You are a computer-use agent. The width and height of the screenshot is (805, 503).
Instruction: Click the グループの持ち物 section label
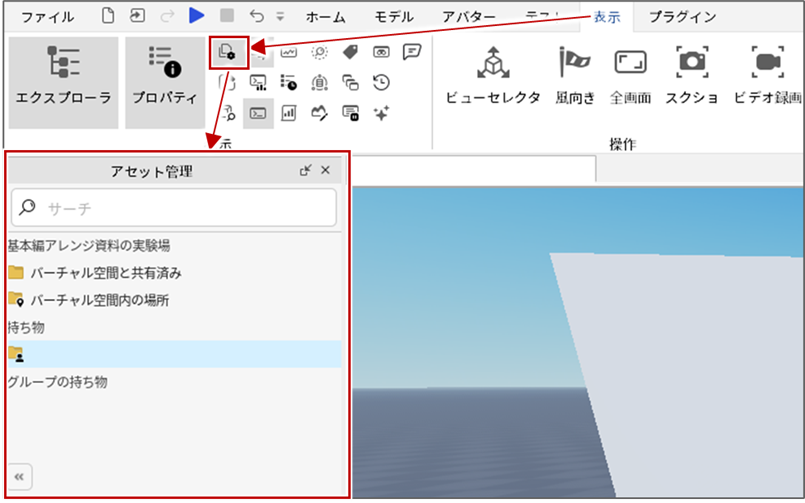pos(58,381)
